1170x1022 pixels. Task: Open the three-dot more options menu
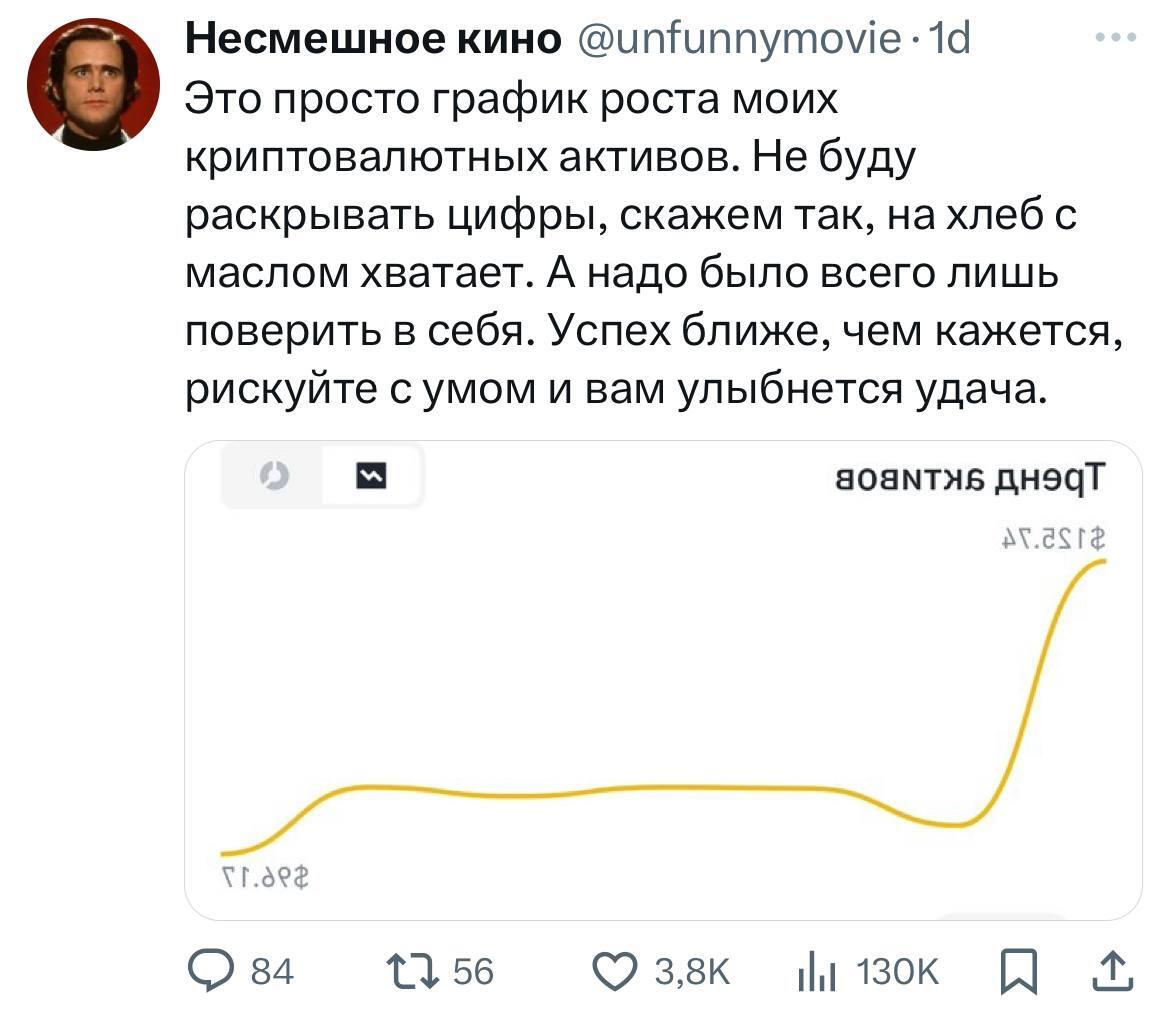[1116, 39]
